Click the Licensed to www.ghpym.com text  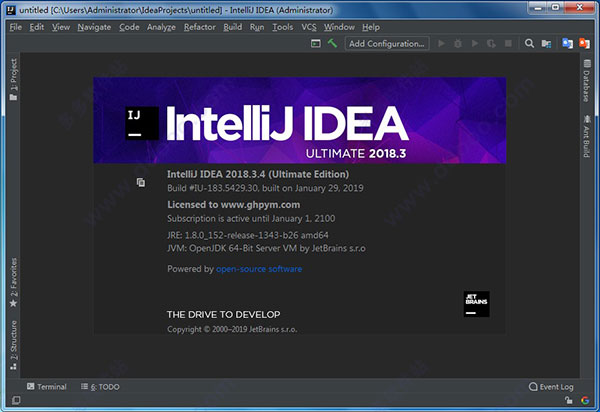coord(233,205)
